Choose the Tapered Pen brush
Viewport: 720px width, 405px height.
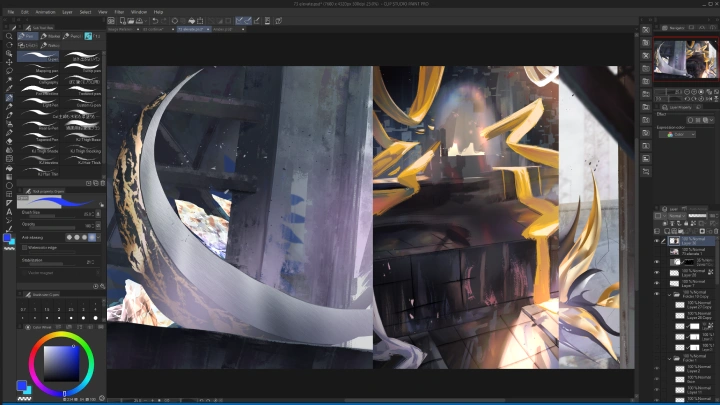click(x=38, y=137)
